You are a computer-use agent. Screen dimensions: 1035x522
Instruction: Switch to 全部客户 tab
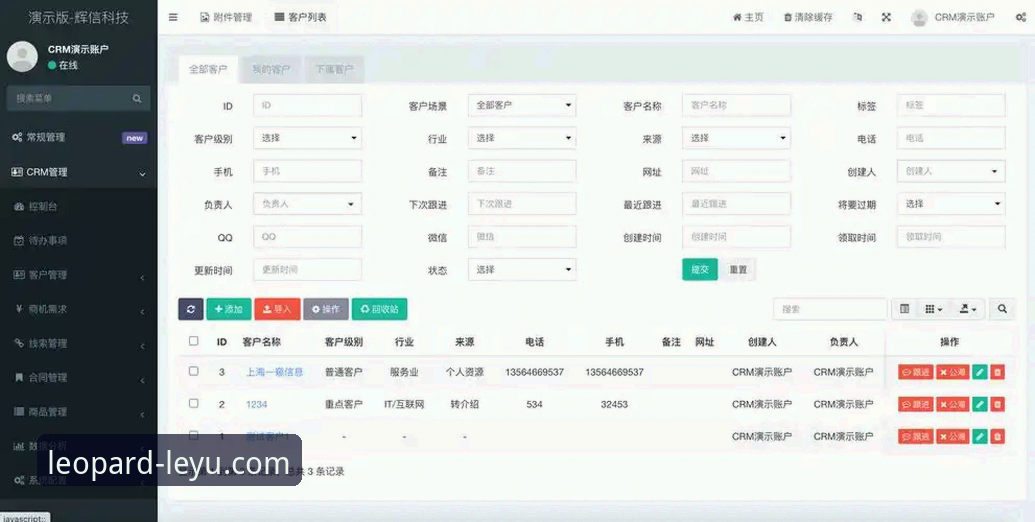coord(208,69)
